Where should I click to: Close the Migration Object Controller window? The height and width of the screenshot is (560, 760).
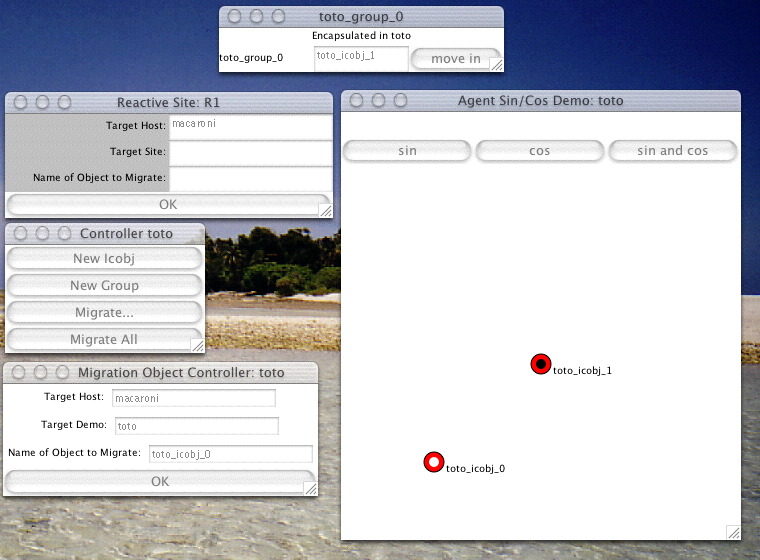coord(18,372)
